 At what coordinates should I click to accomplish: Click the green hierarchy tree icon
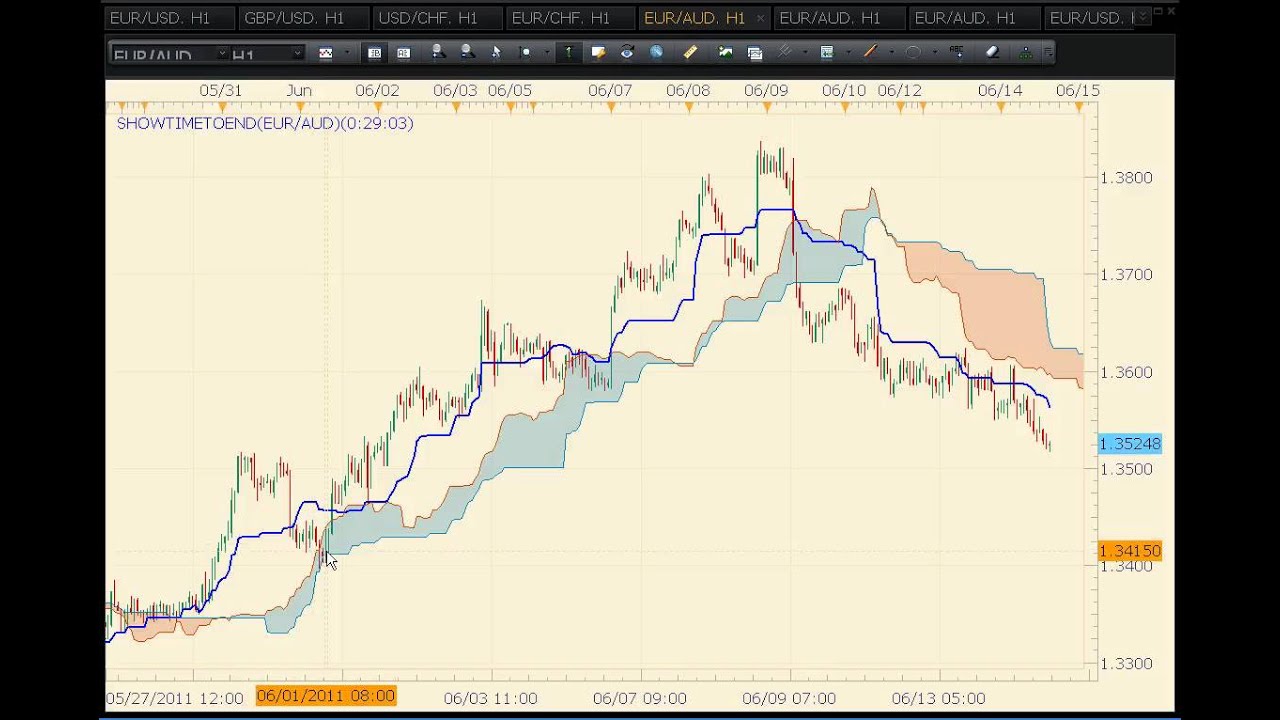1027,53
